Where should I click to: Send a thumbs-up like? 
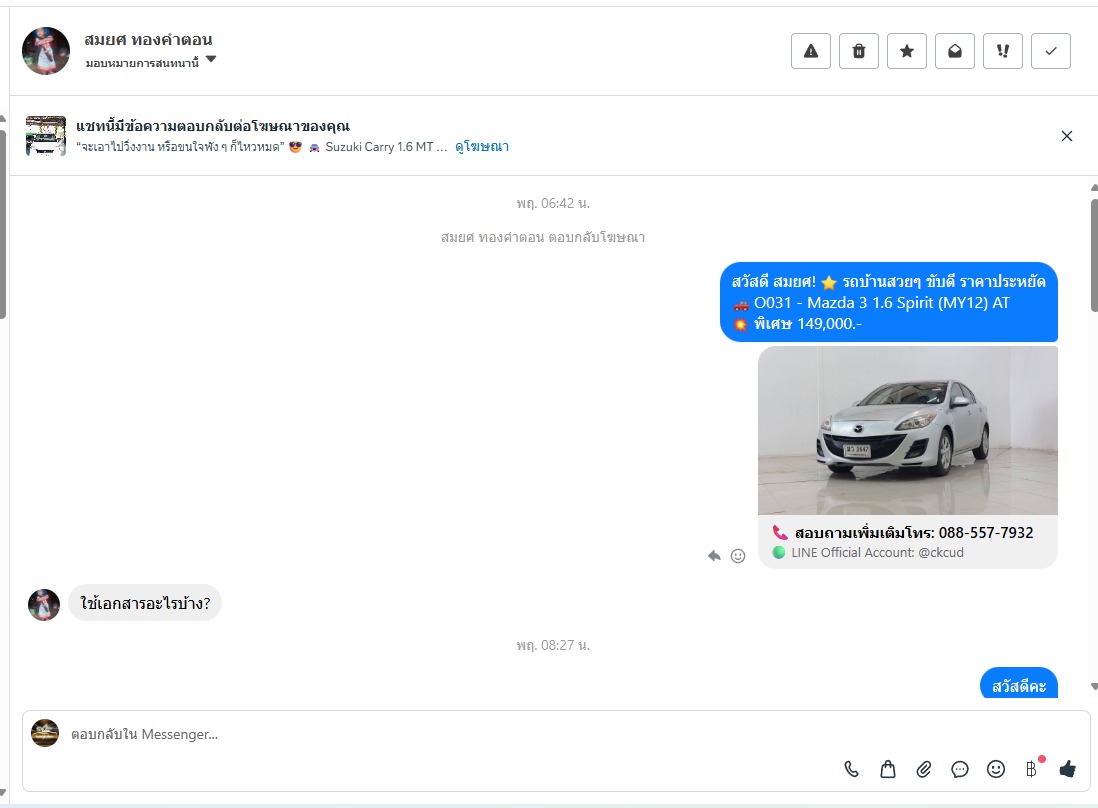tap(1068, 769)
